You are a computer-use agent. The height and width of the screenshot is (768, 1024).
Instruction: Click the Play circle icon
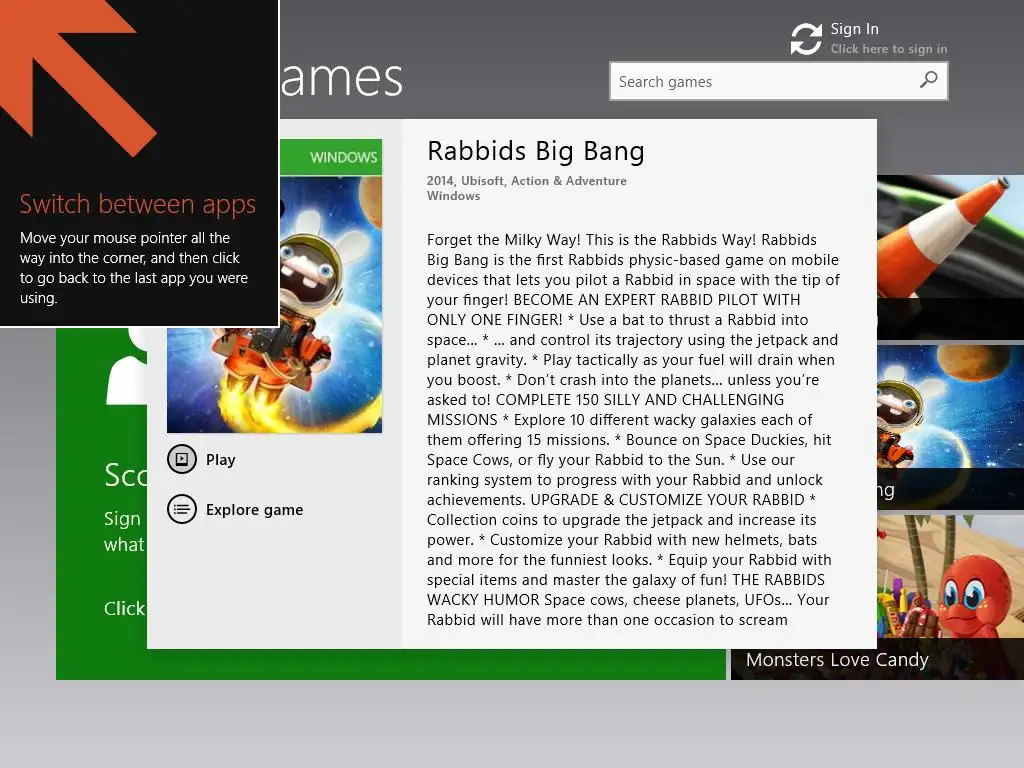[x=182, y=459]
